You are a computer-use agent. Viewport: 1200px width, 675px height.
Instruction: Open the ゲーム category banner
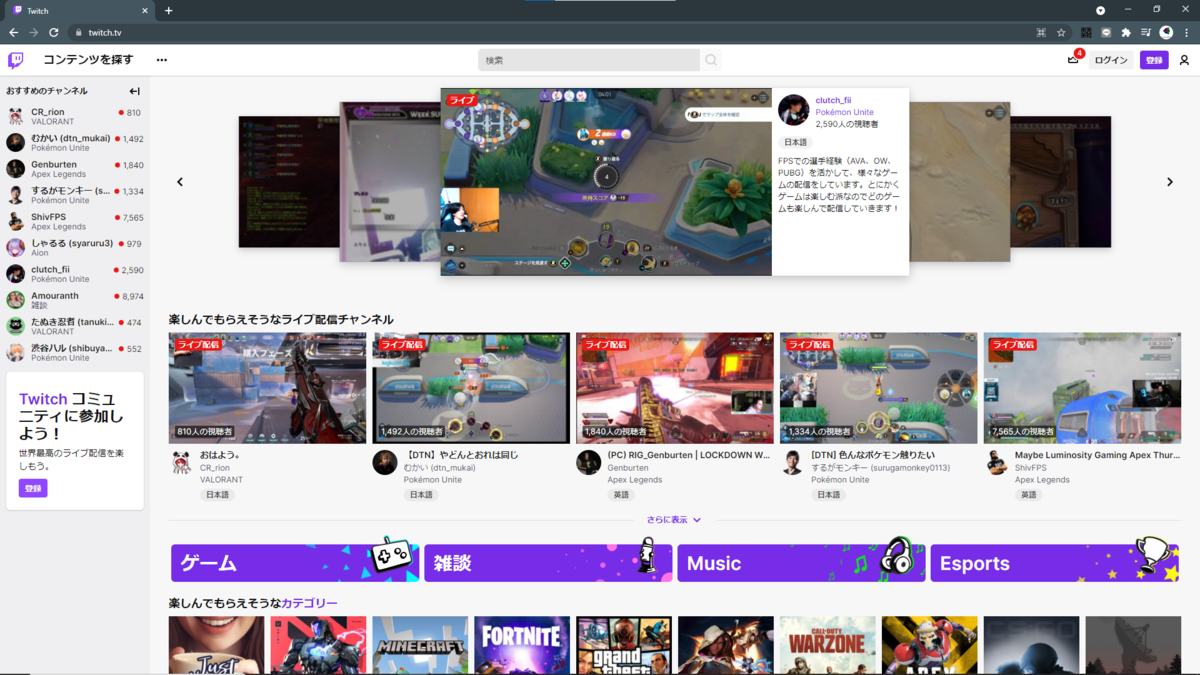[x=295, y=563]
